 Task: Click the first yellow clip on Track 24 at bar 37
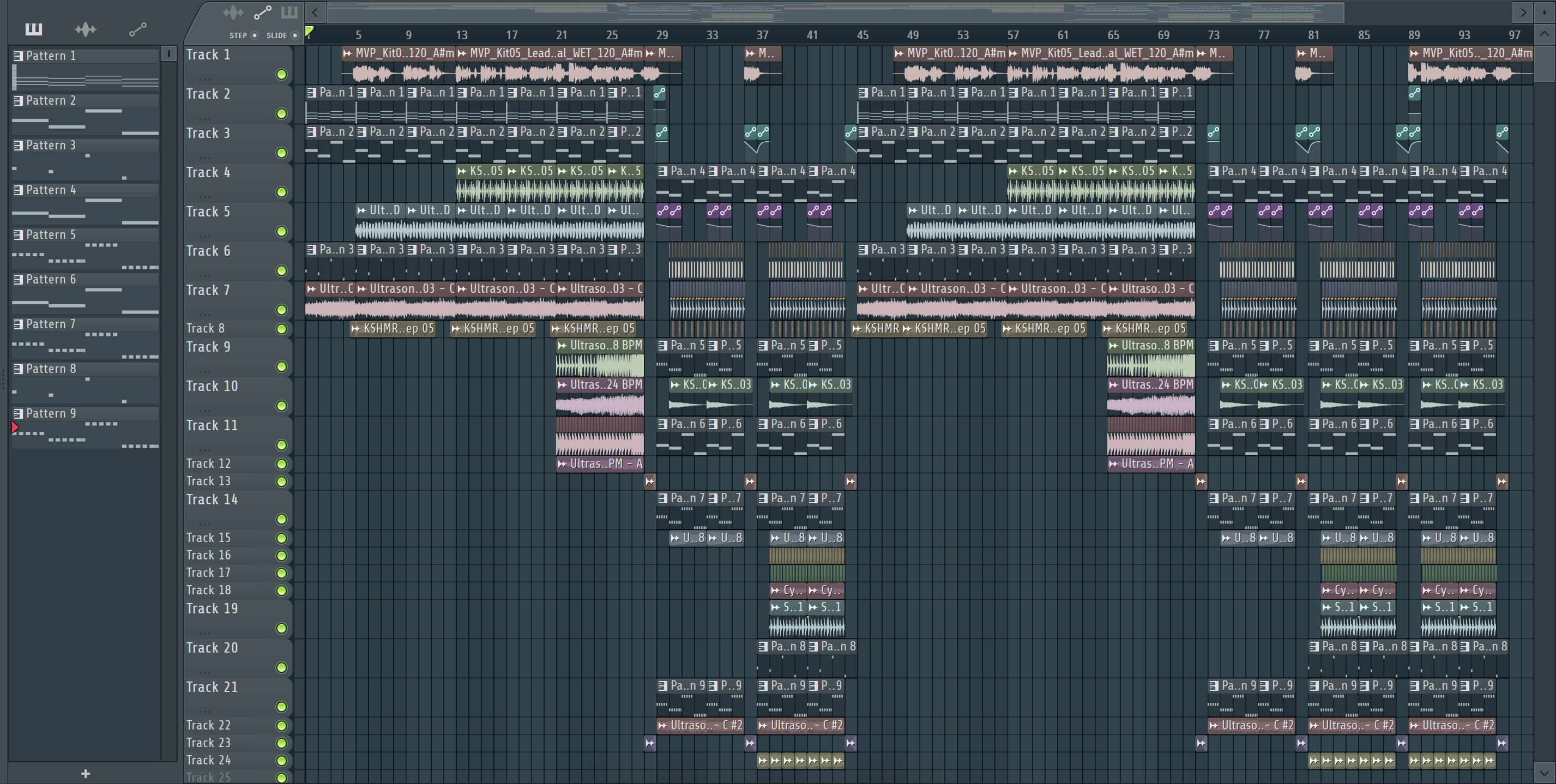click(x=762, y=761)
